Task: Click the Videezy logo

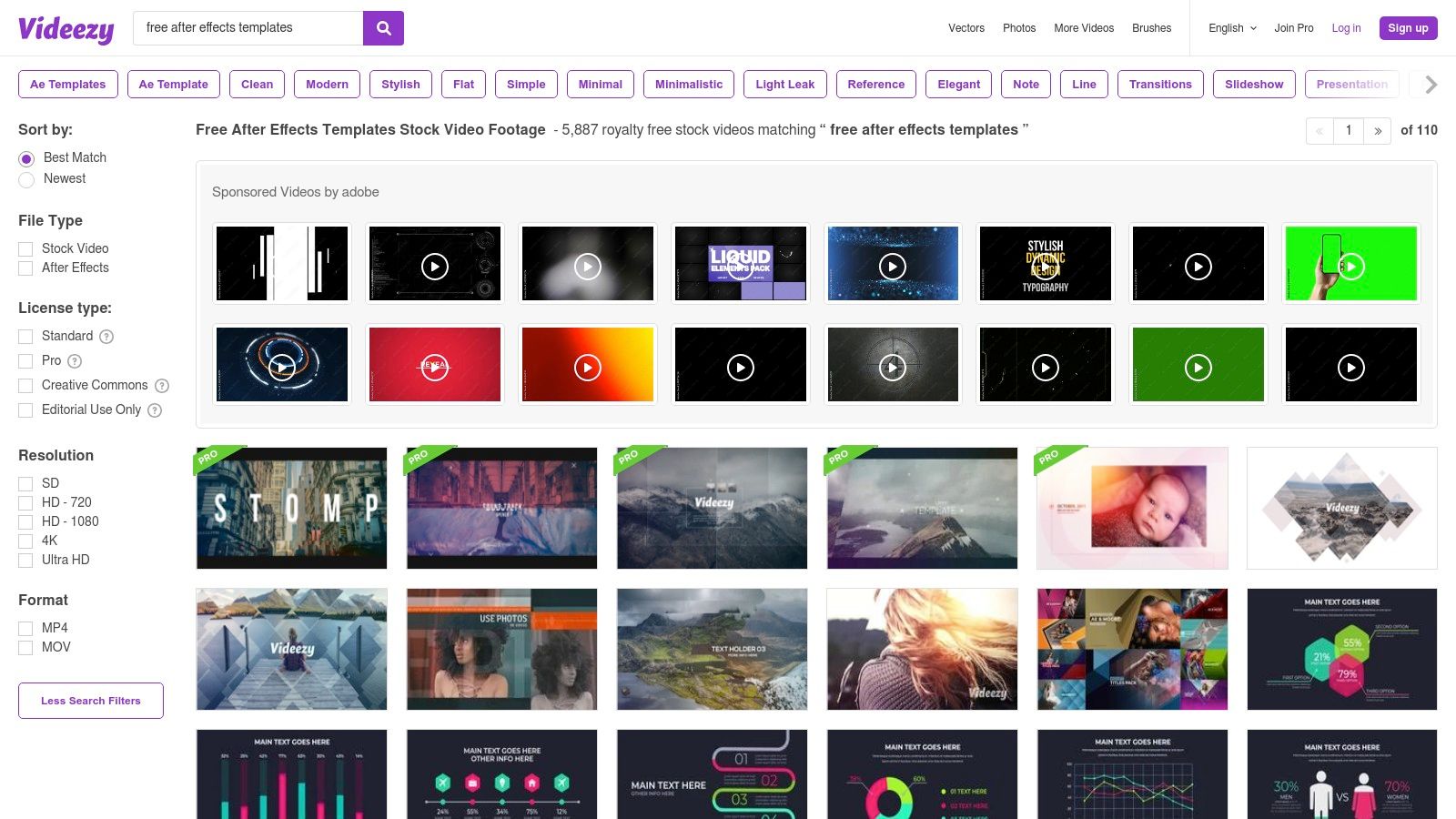Action: [66, 29]
